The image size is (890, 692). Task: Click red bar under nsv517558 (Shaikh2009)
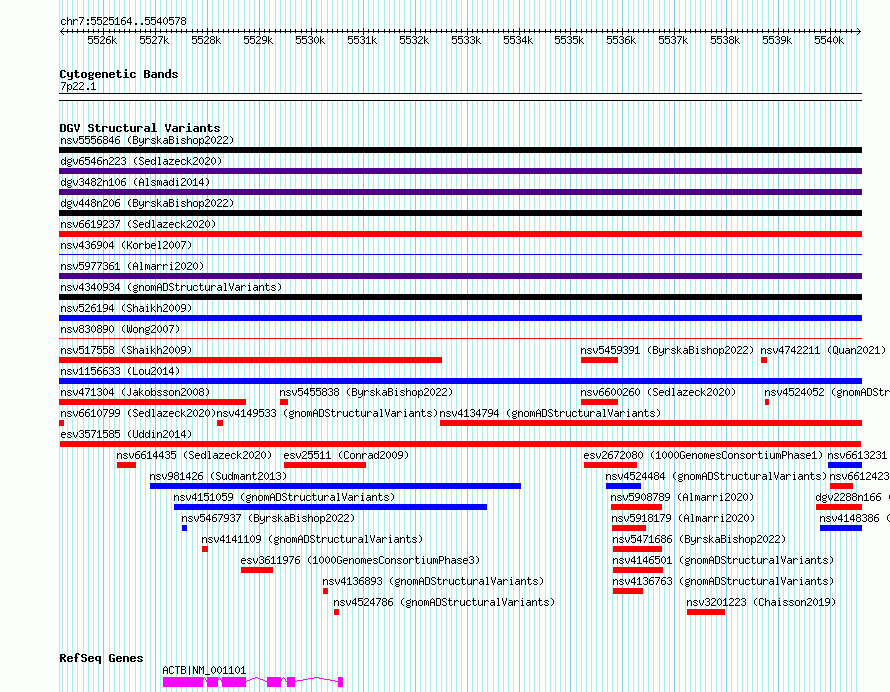point(250,360)
